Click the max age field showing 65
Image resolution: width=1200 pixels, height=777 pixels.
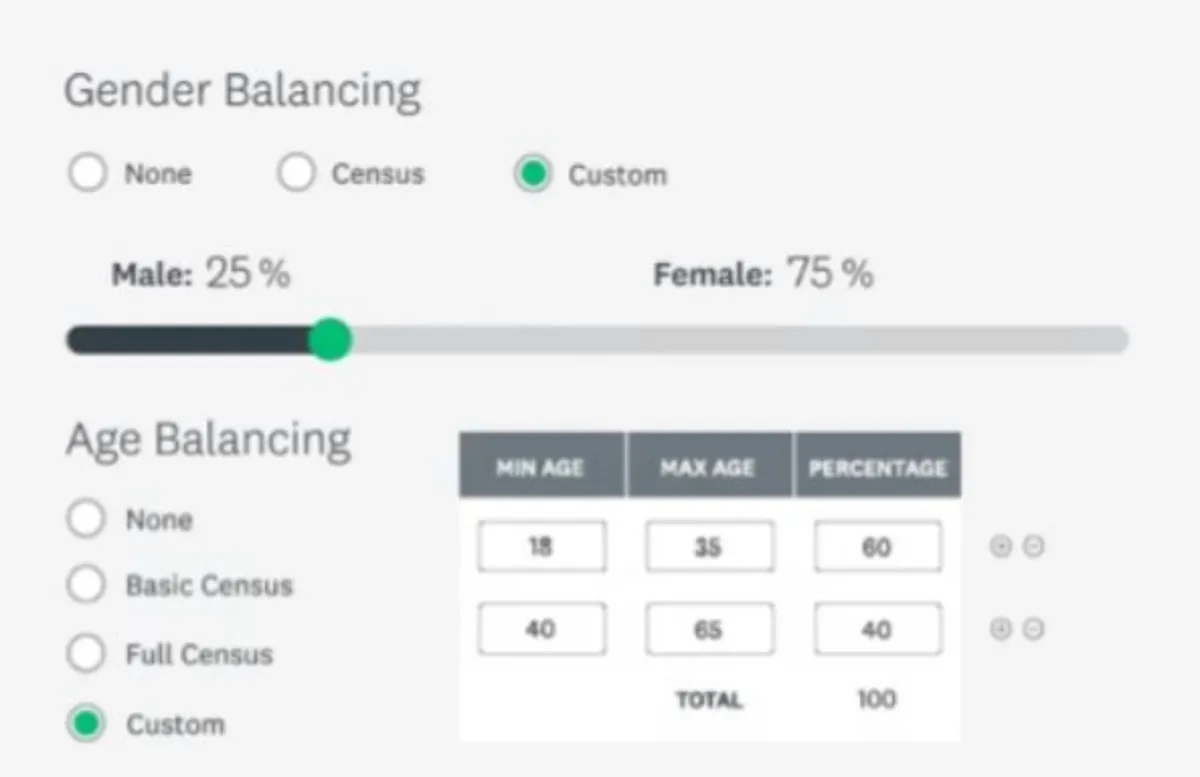708,629
